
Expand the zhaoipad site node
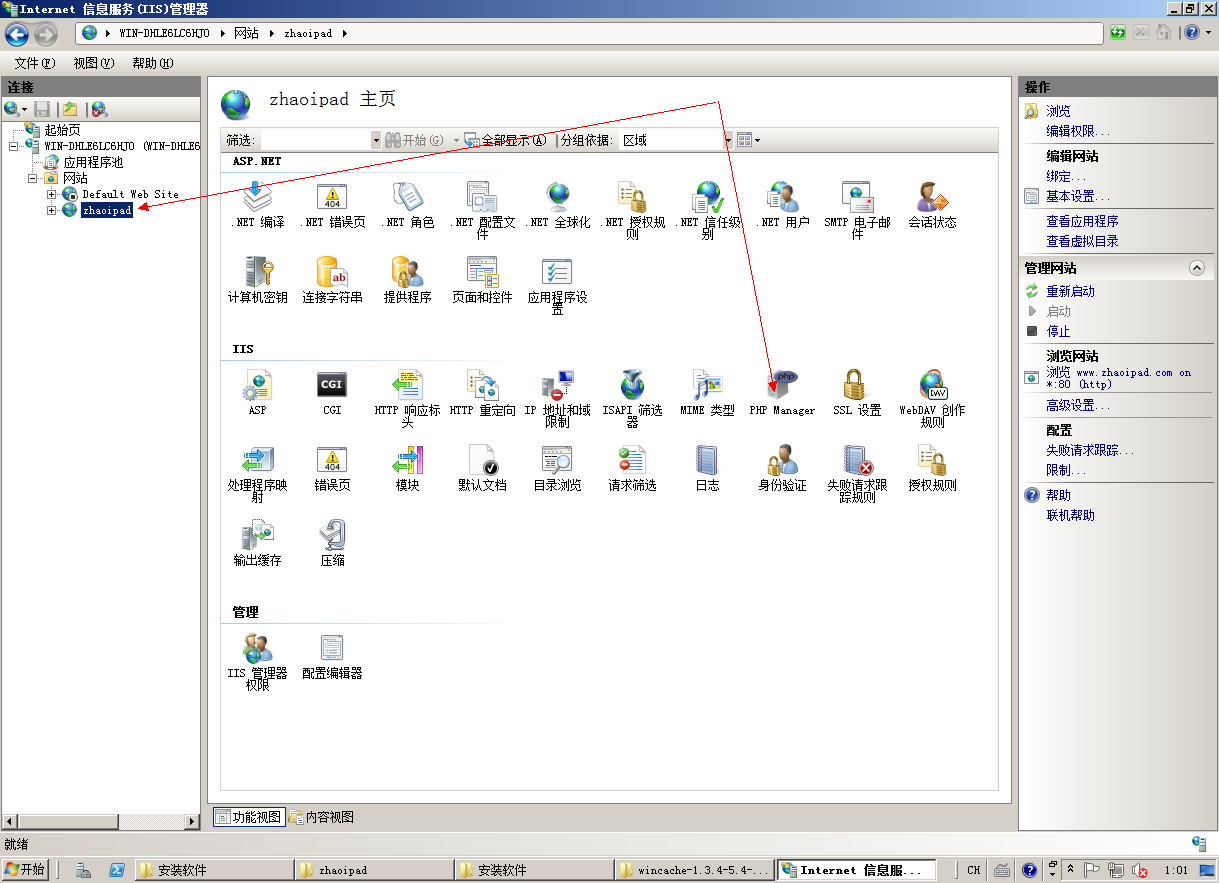(x=52, y=210)
